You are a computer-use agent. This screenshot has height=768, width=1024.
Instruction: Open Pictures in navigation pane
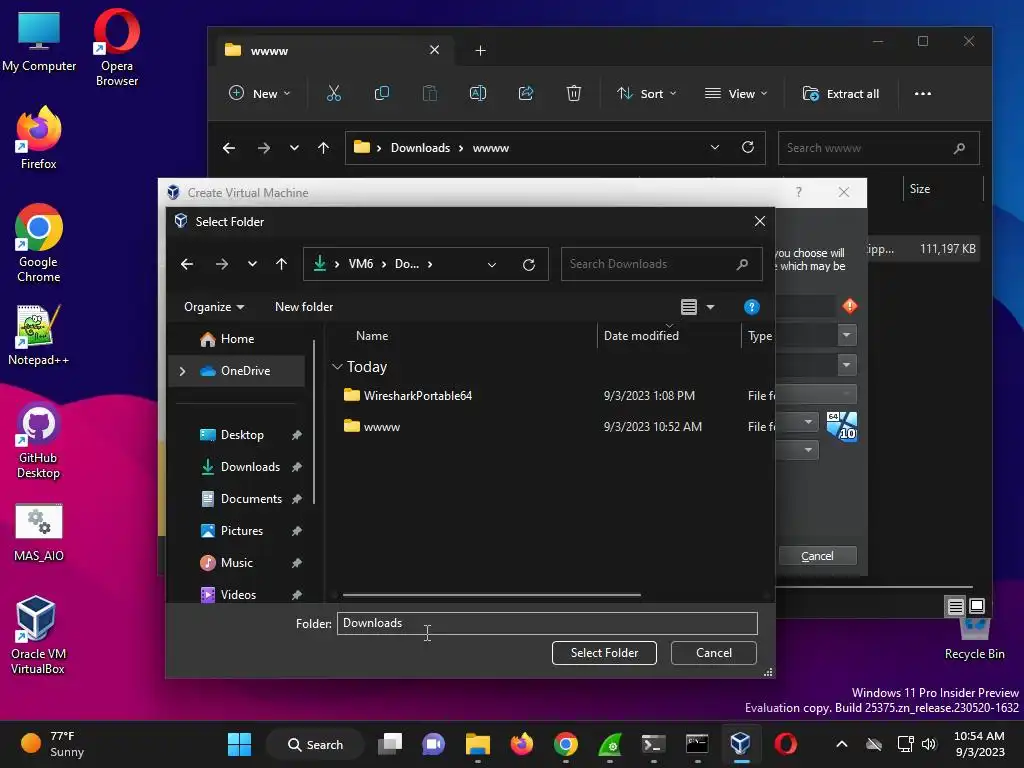(x=242, y=531)
